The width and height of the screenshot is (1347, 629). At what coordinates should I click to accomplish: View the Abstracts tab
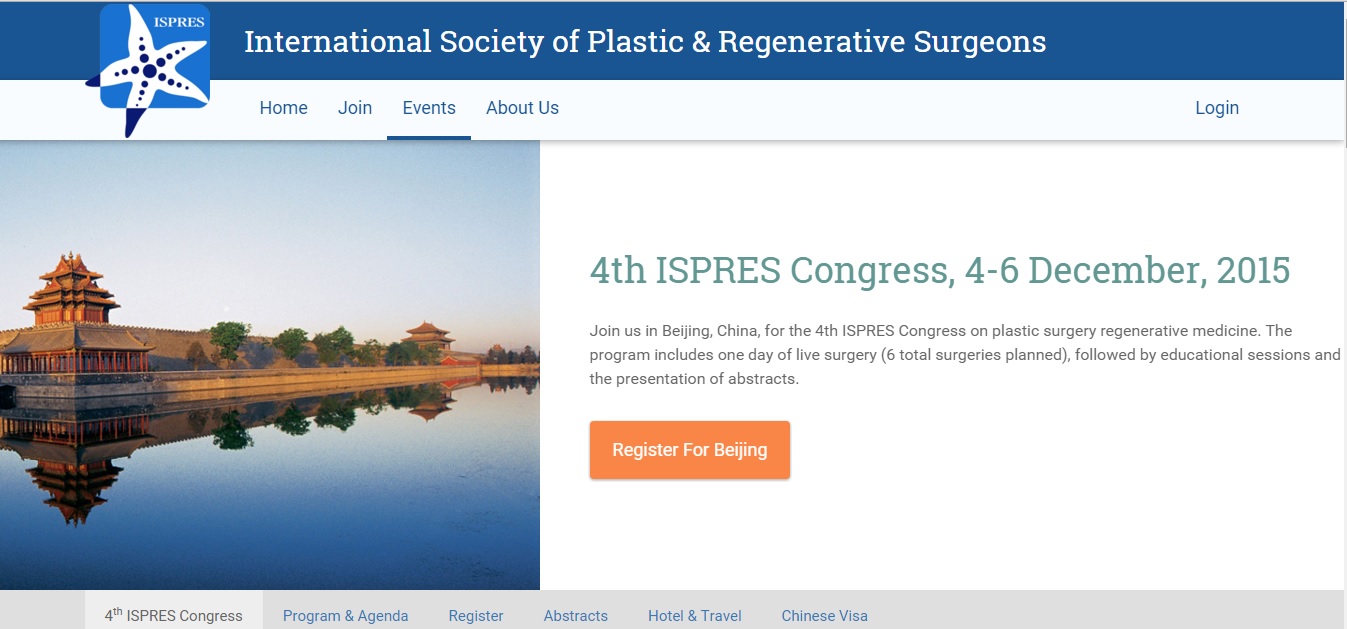tap(575, 616)
